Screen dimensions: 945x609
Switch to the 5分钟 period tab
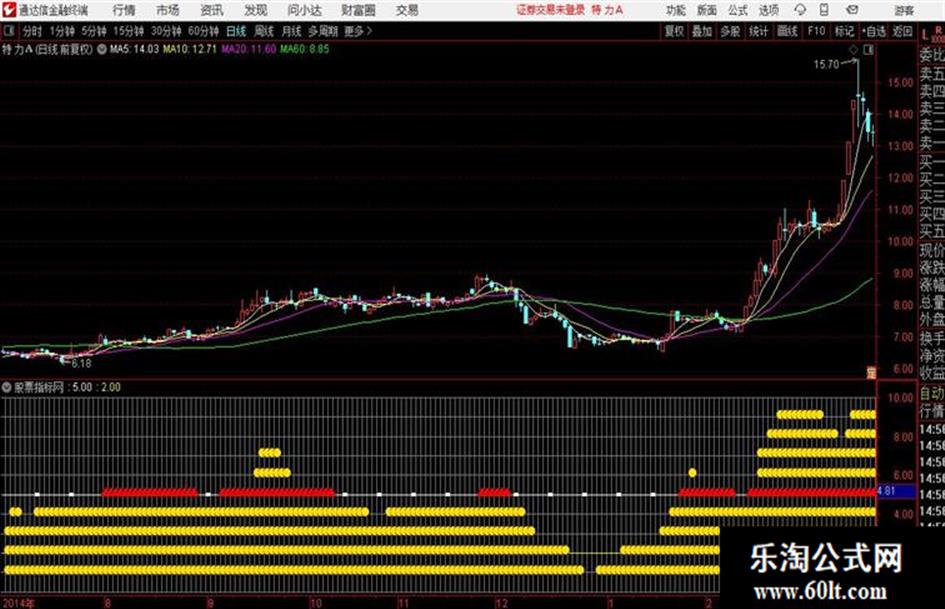click(94, 31)
